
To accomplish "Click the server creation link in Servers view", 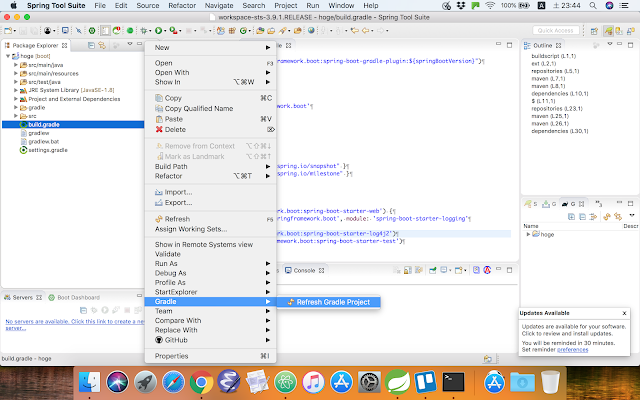I will (75, 324).
